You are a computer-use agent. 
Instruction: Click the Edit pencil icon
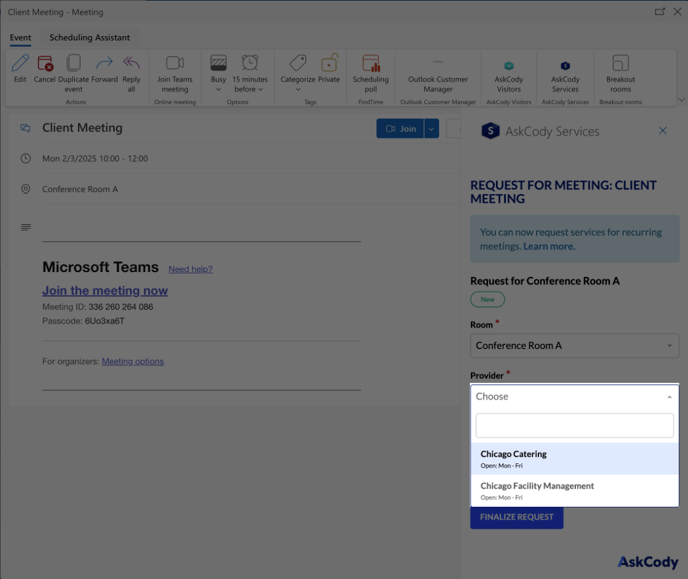point(20,64)
